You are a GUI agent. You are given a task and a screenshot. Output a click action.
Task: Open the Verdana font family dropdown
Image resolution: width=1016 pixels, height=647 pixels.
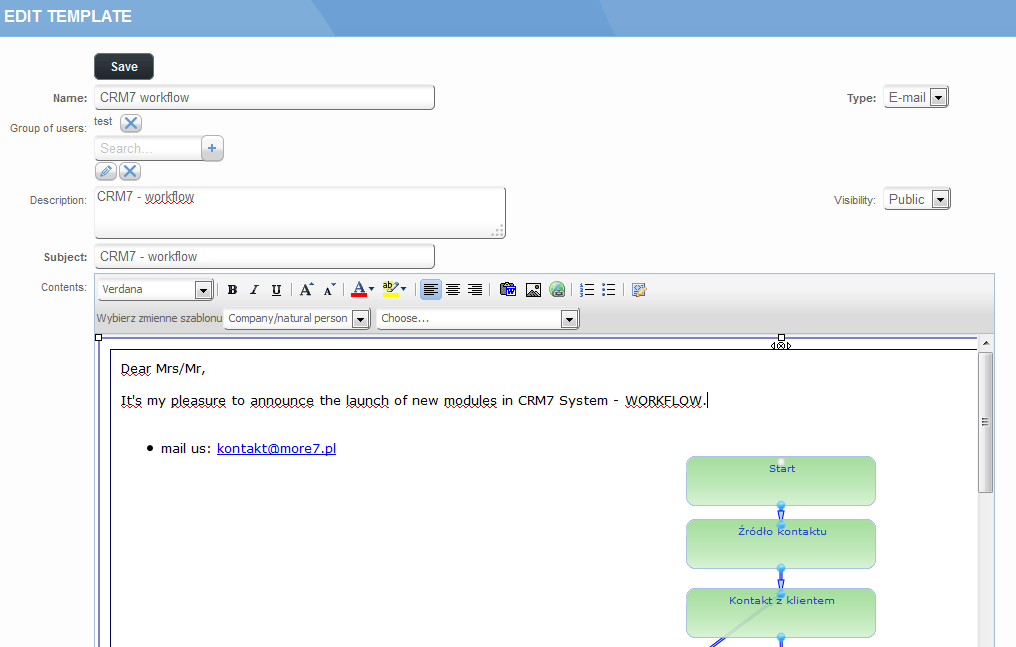coord(156,289)
